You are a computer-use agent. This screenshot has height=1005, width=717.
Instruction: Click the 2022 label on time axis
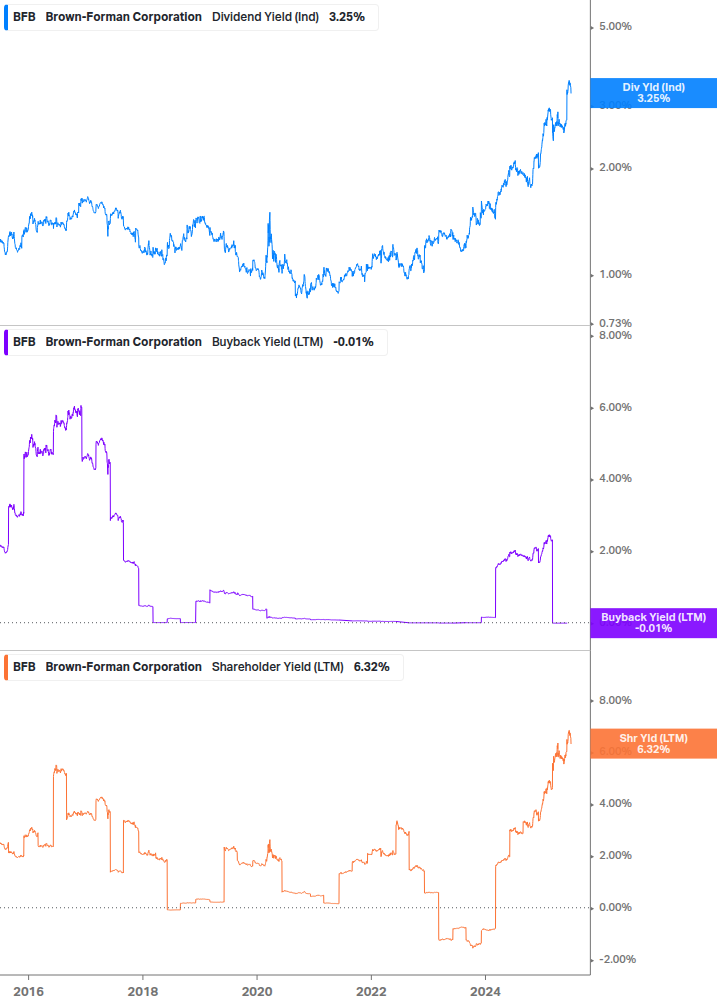point(371,992)
